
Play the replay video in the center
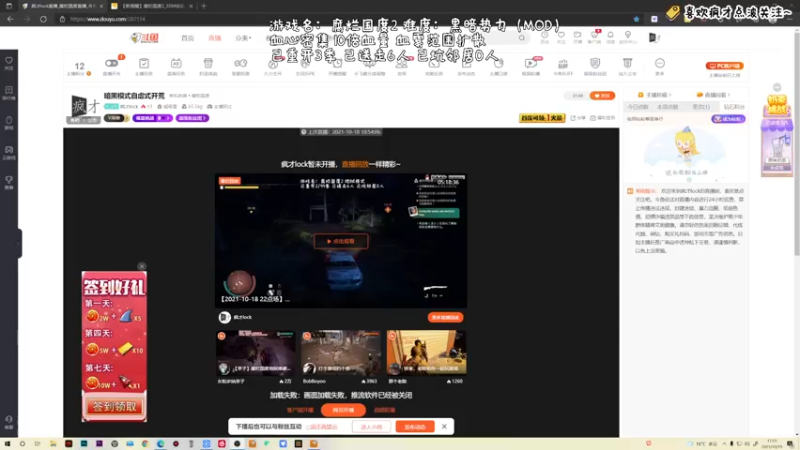tap(341, 241)
